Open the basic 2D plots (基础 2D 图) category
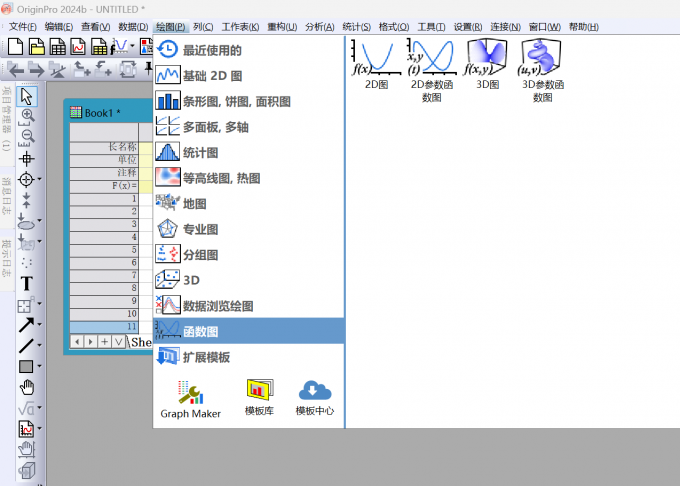Screen dimensions: 680x486 tap(249, 76)
